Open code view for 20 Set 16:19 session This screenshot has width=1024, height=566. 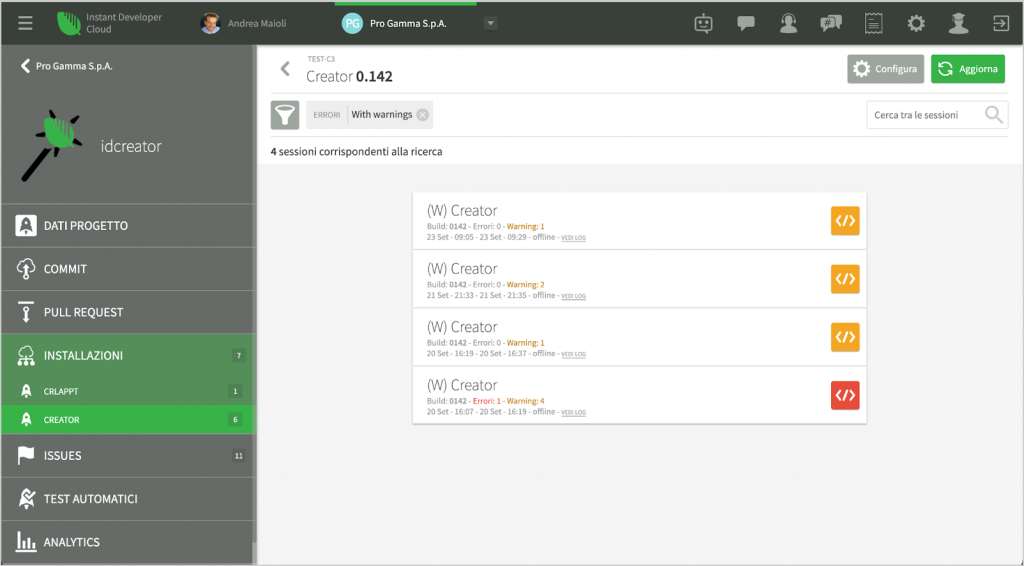pos(845,337)
